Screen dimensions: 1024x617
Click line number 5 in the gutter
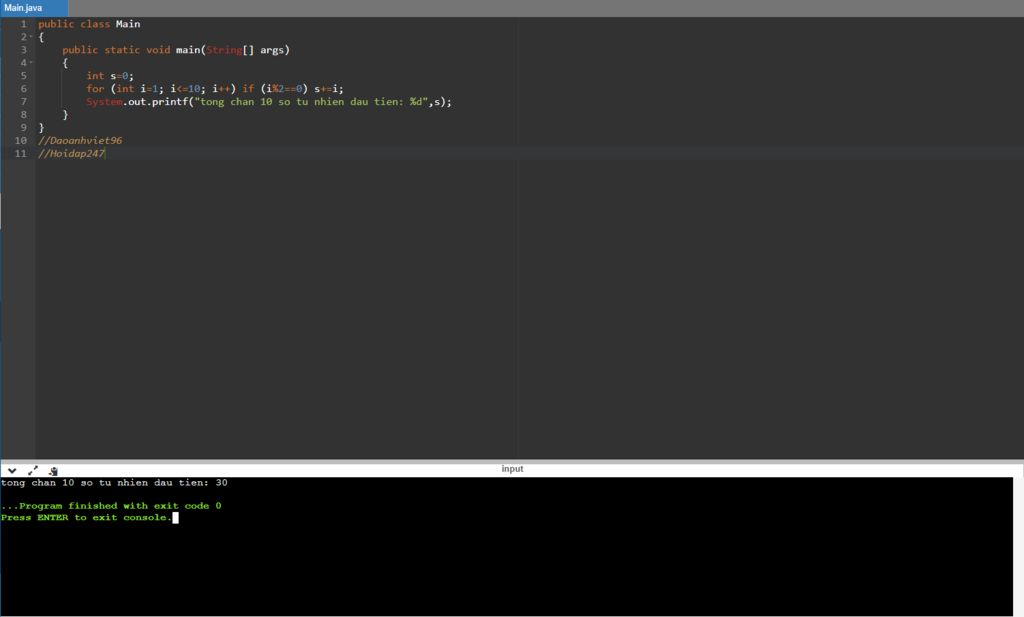pyautogui.click(x=24, y=76)
